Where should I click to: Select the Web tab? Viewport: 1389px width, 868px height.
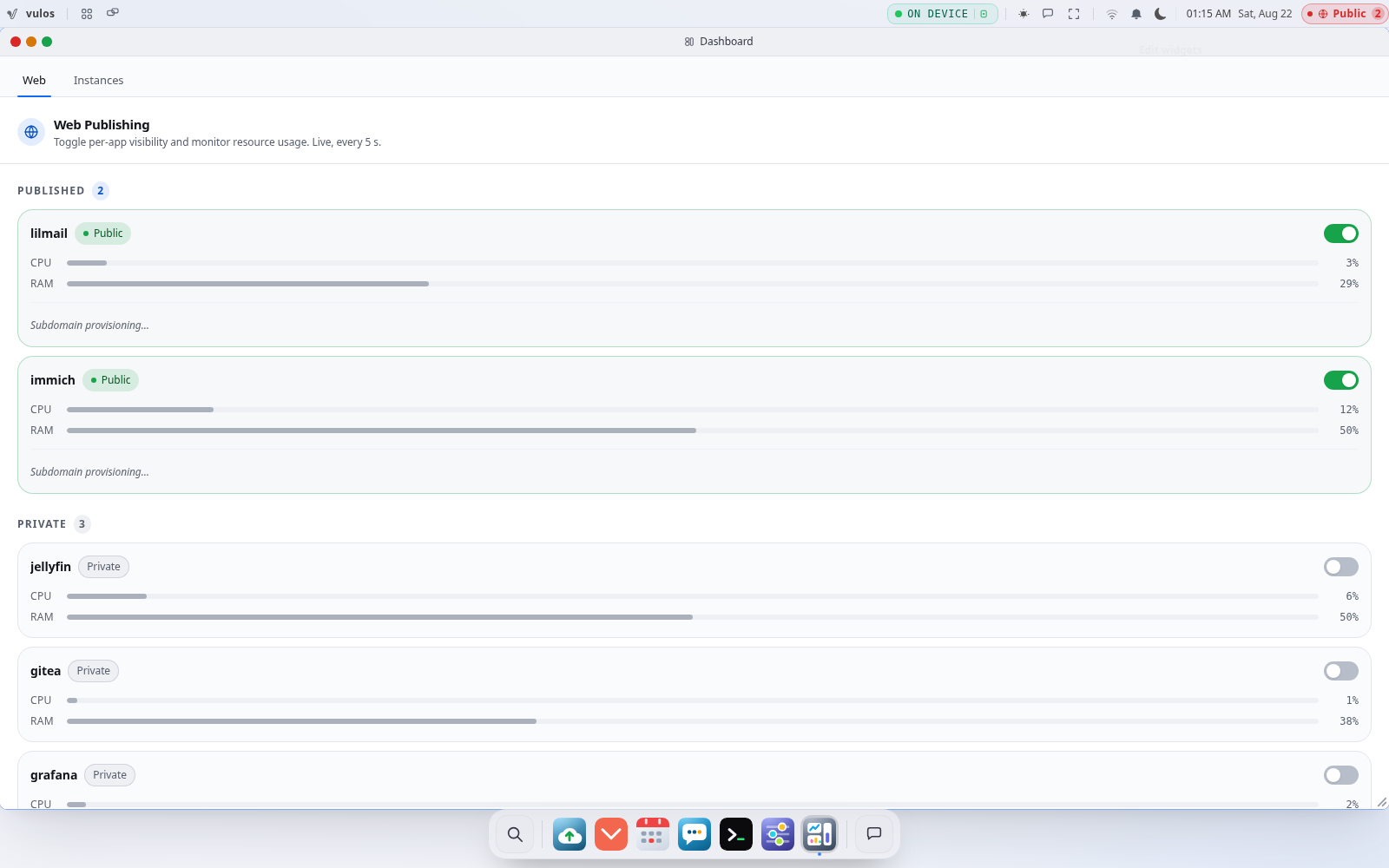click(34, 81)
